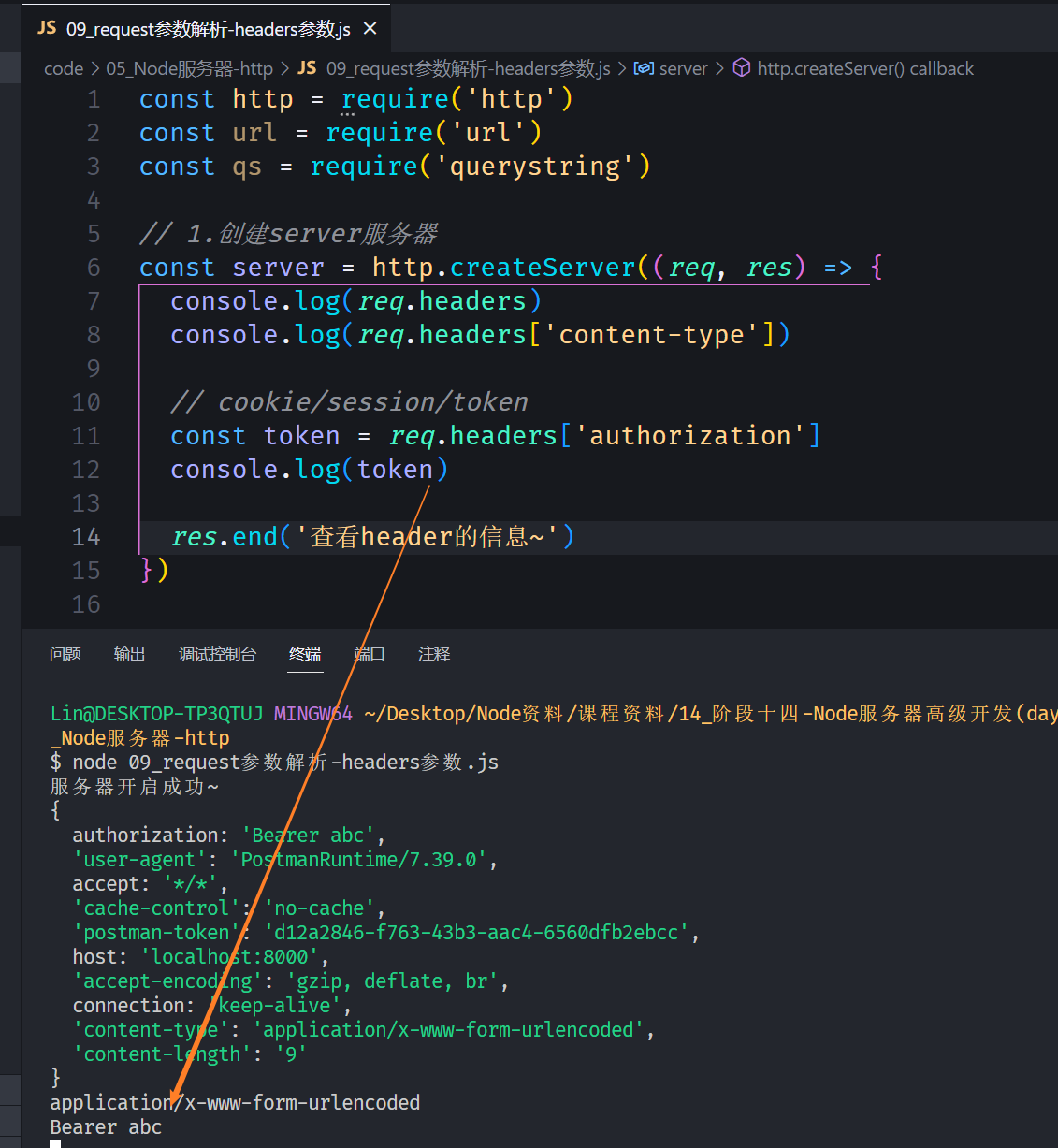Click line number 6 in the gutter
This screenshot has width=1058, height=1148.
tap(94, 268)
